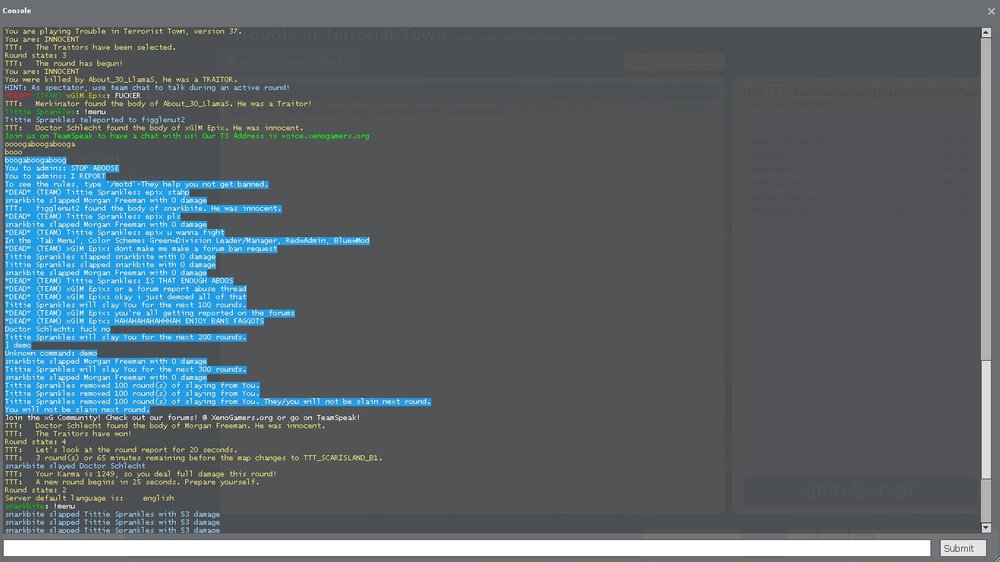Click 'Doctor Schlecht found the body of xG|M Epix' line

point(154,128)
